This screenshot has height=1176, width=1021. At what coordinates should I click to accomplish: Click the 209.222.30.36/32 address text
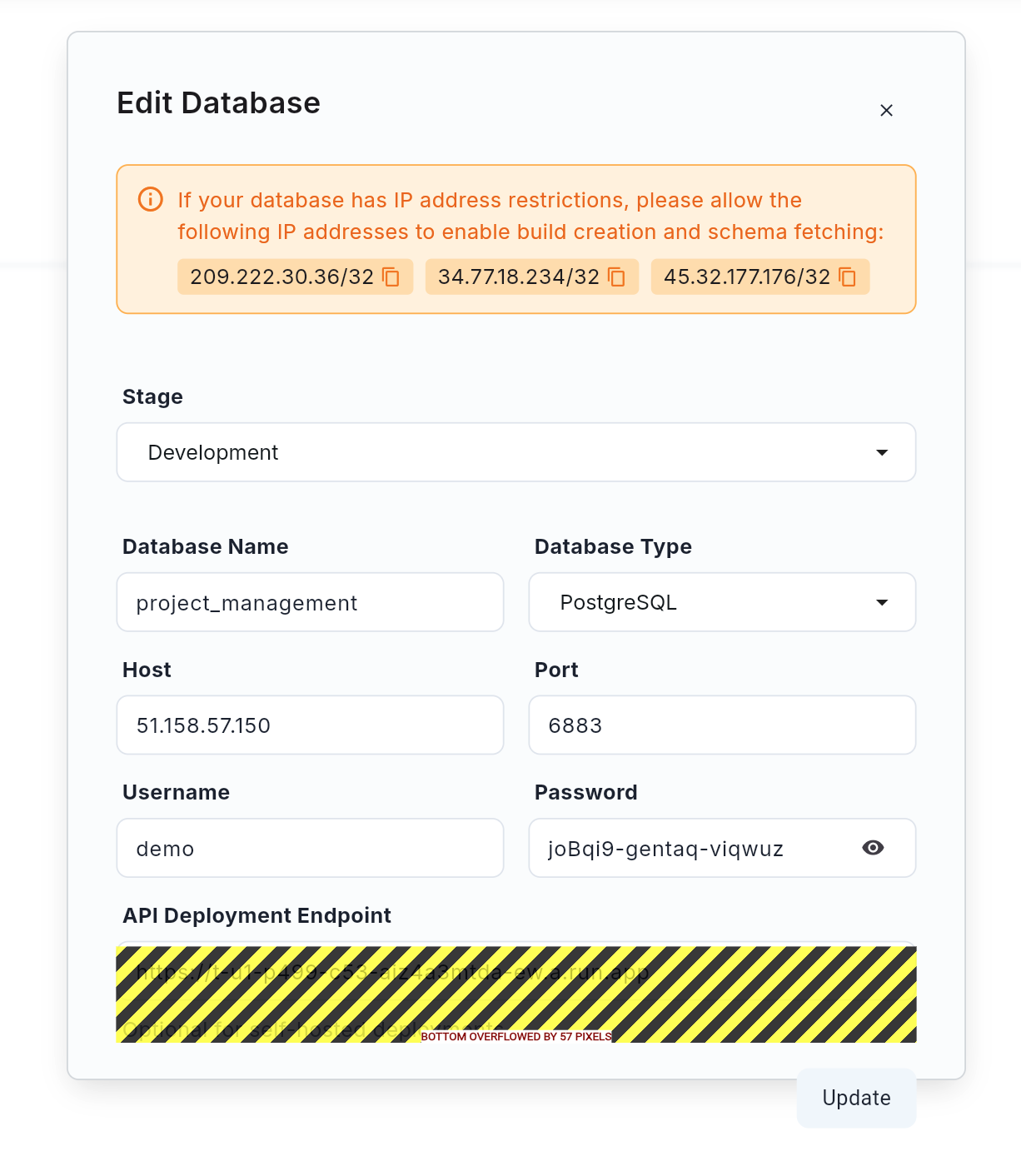pos(281,277)
